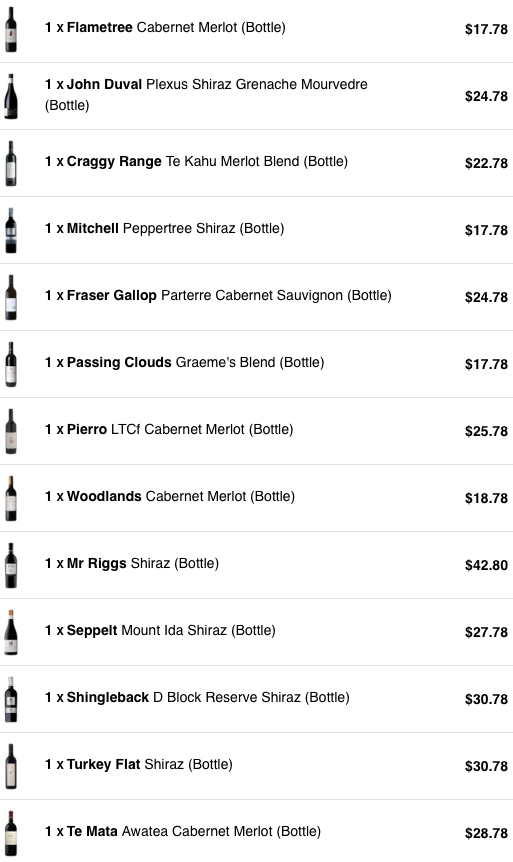Open the Fraser Gallop Parterre bottle thumbnail
The image size is (513, 862).
point(11,297)
